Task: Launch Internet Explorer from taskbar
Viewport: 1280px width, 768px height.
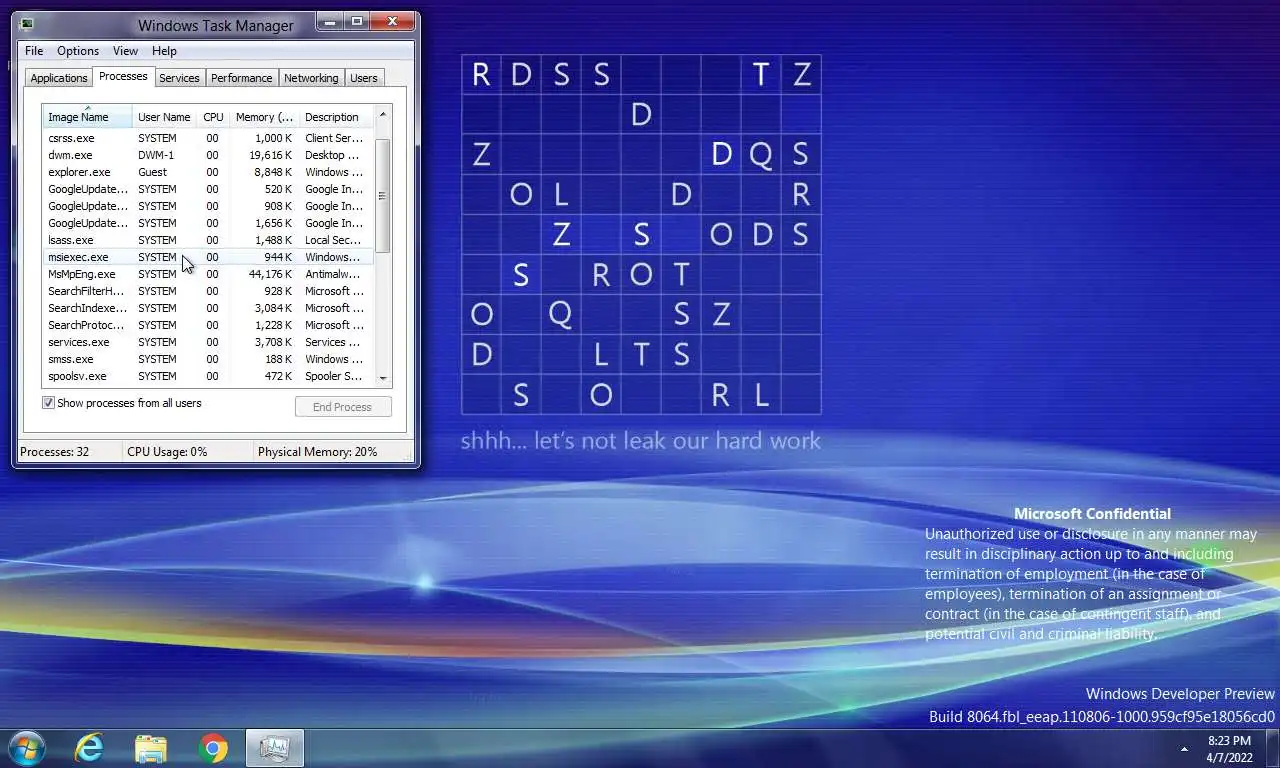Action: click(x=89, y=748)
